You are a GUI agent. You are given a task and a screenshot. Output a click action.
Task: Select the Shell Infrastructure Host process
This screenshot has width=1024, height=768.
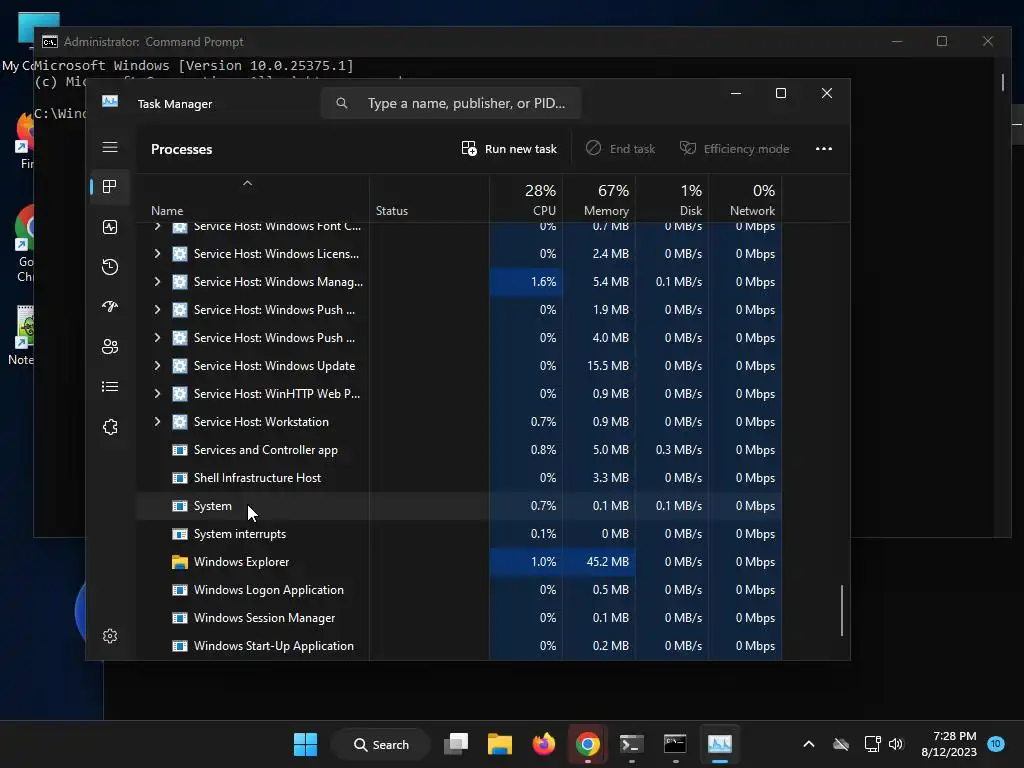(459, 478)
